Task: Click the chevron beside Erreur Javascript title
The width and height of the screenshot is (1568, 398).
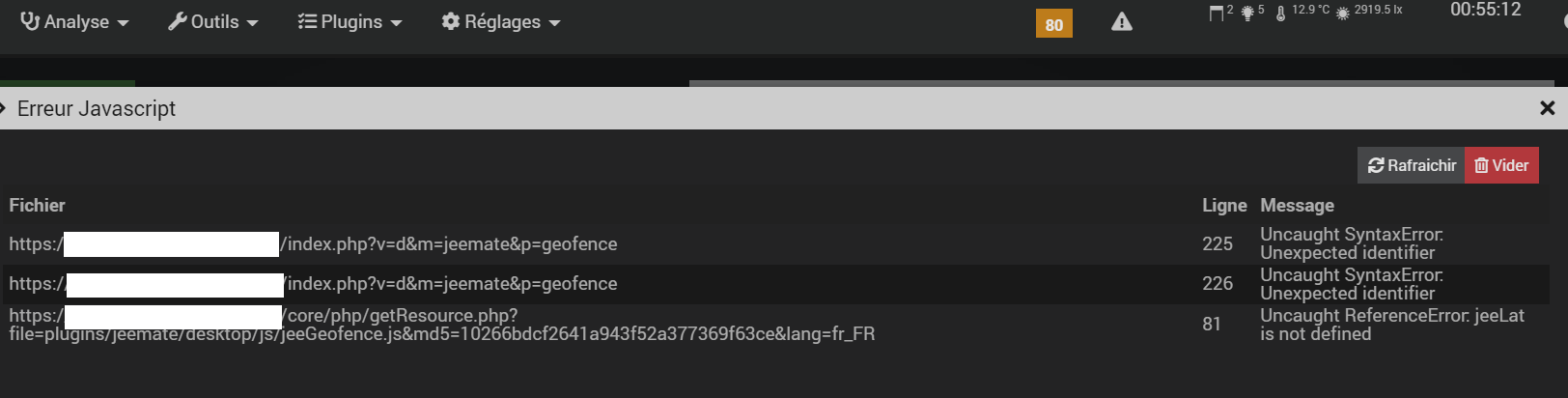Action: tap(4, 108)
